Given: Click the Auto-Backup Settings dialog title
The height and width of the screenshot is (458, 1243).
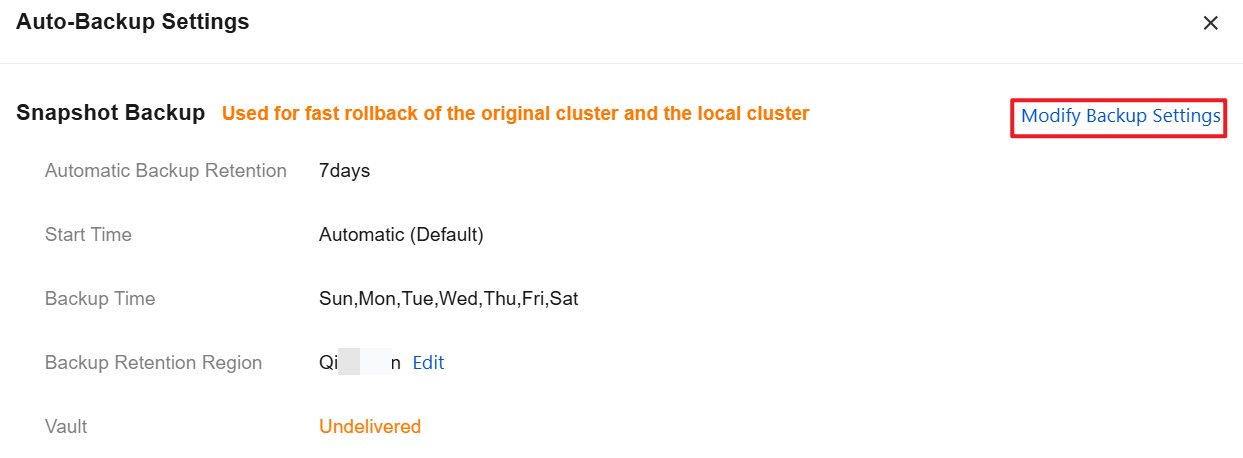Looking at the screenshot, I should point(133,21).
